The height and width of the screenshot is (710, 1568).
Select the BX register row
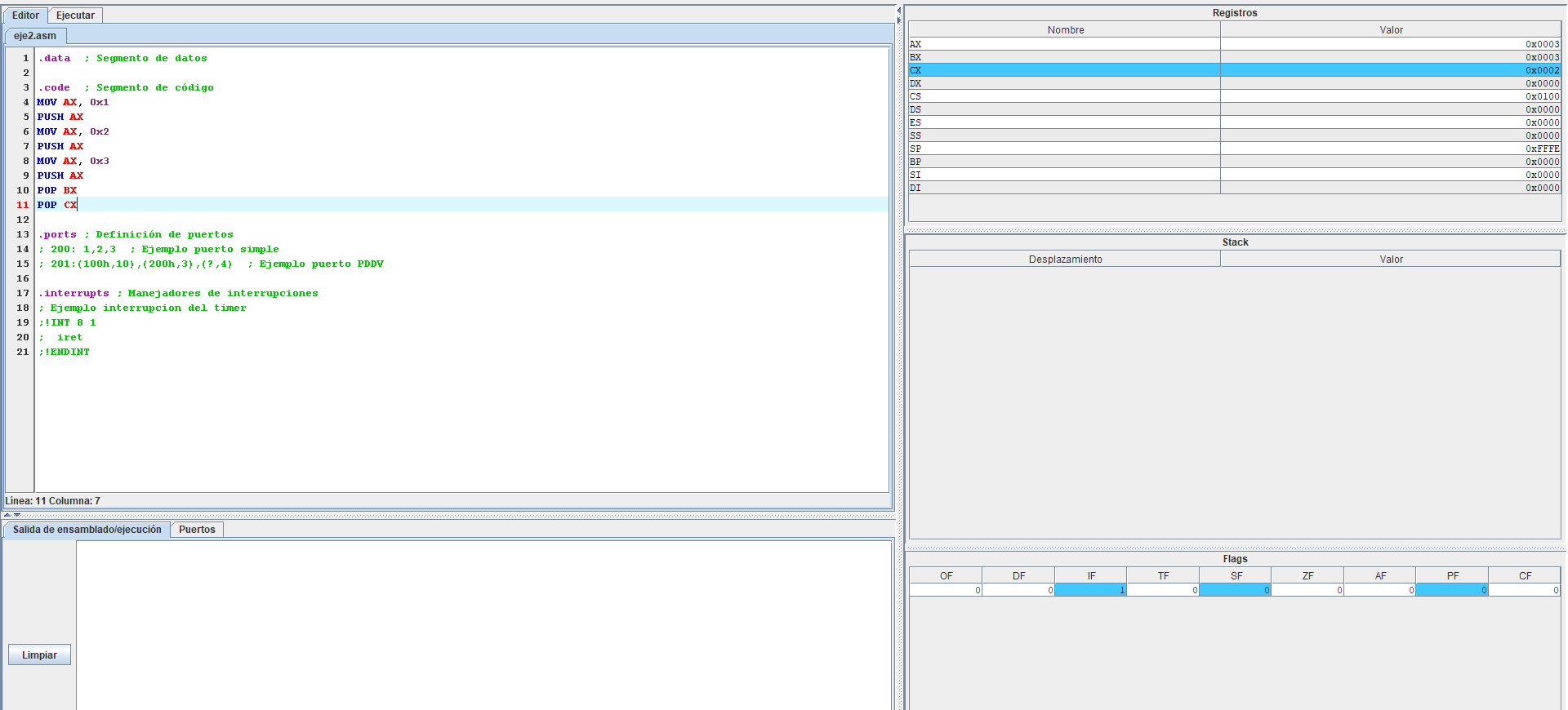click(1235, 57)
